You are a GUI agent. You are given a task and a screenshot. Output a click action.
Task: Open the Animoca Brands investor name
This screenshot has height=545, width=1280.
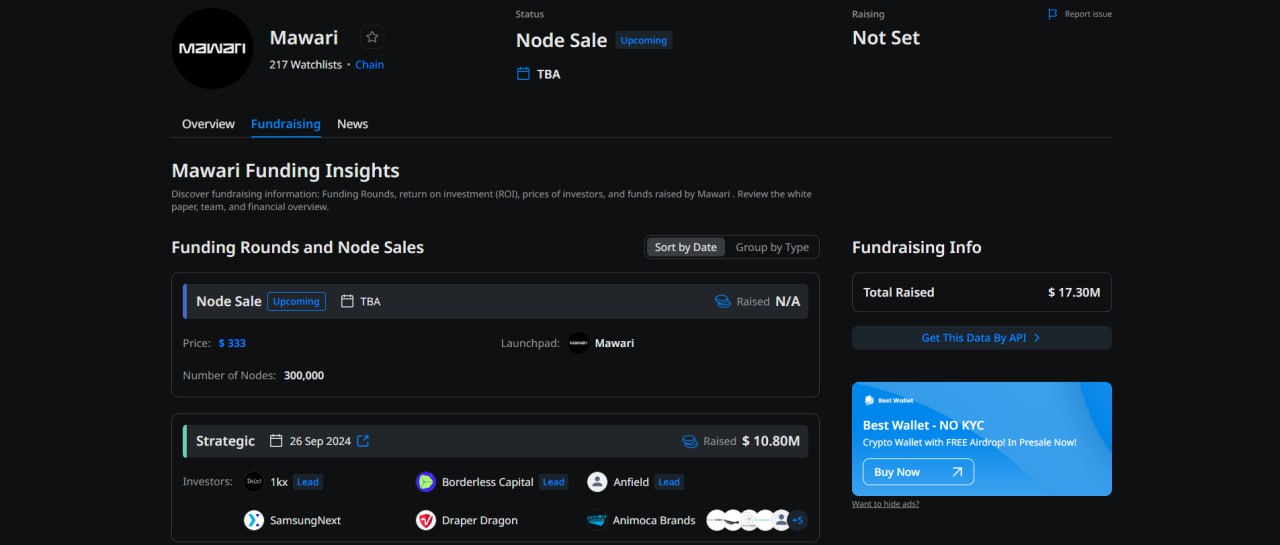click(x=655, y=520)
